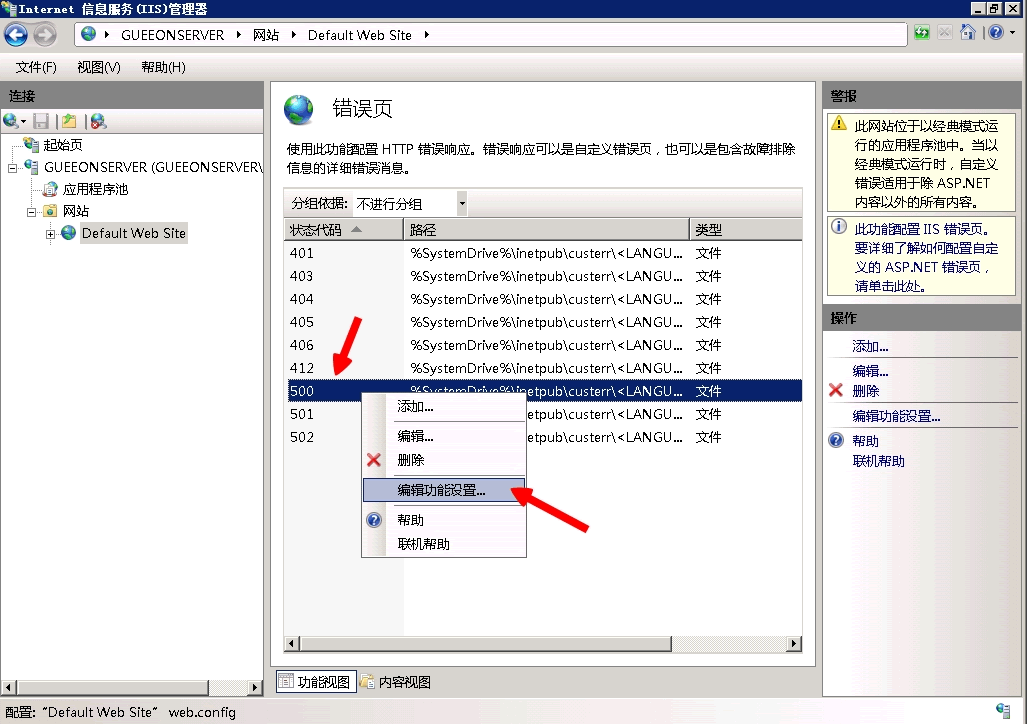Click the Home icon in address toolbar
Screen dimensions: 1027x724
pos(967,34)
